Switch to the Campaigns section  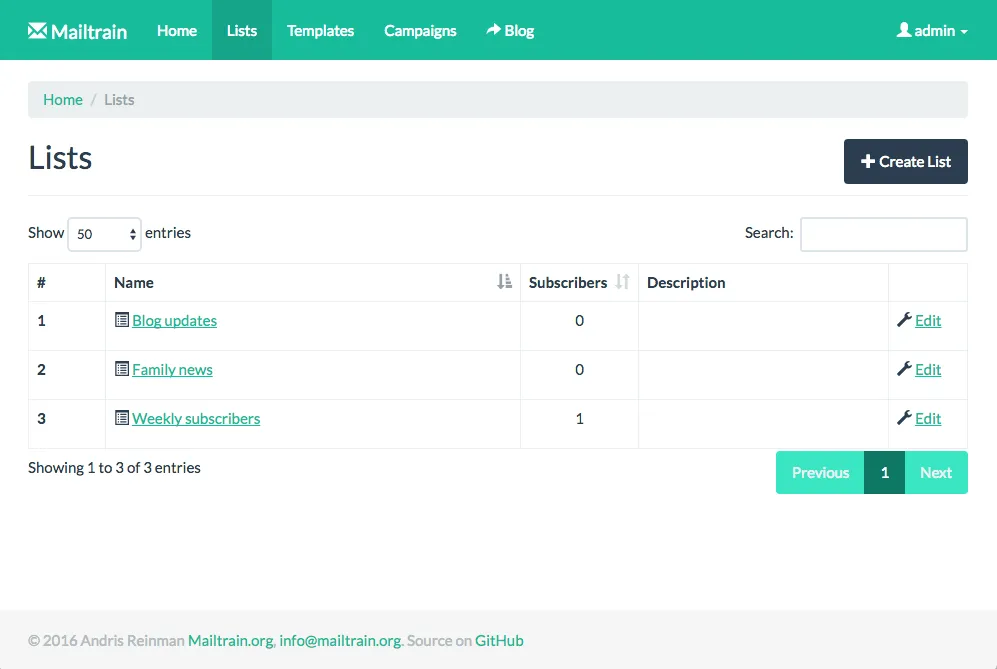(x=420, y=30)
